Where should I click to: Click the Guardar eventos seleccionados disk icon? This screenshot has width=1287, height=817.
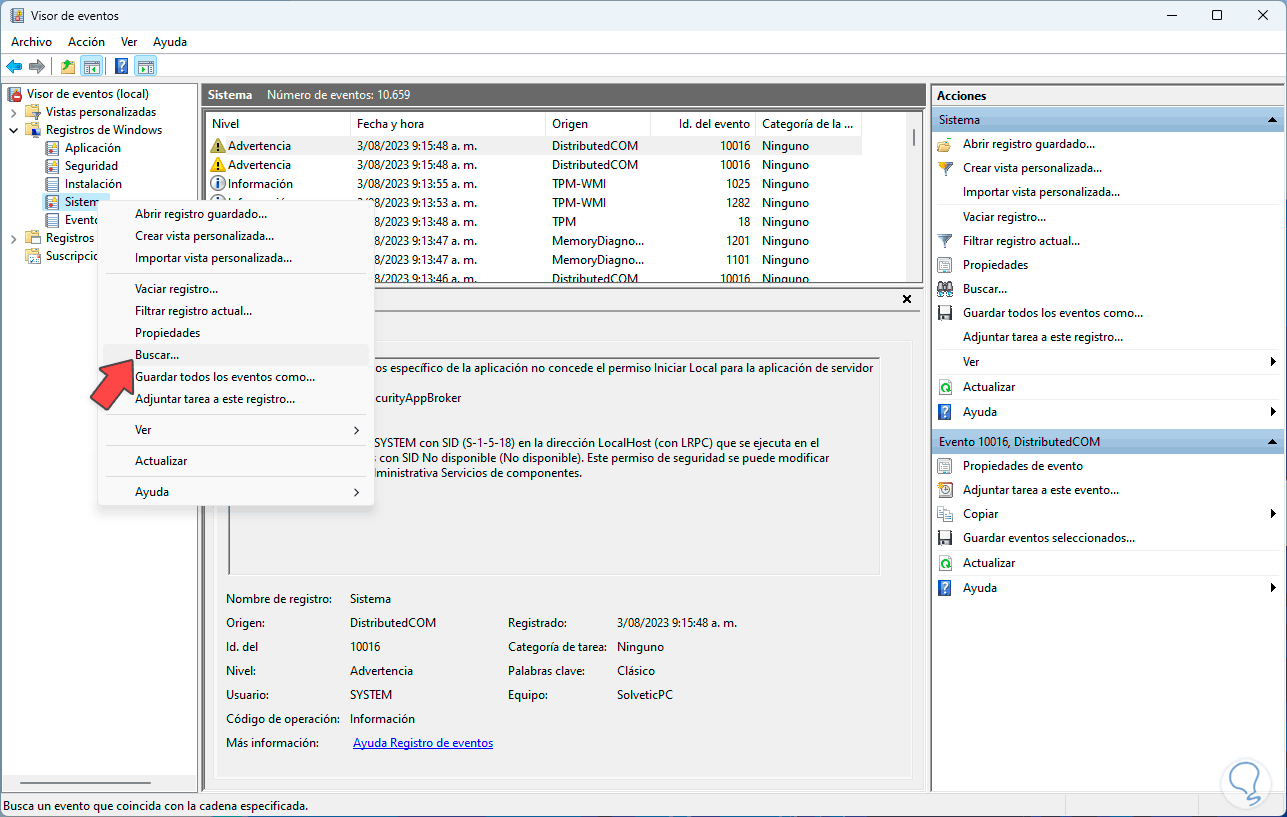[945, 538]
